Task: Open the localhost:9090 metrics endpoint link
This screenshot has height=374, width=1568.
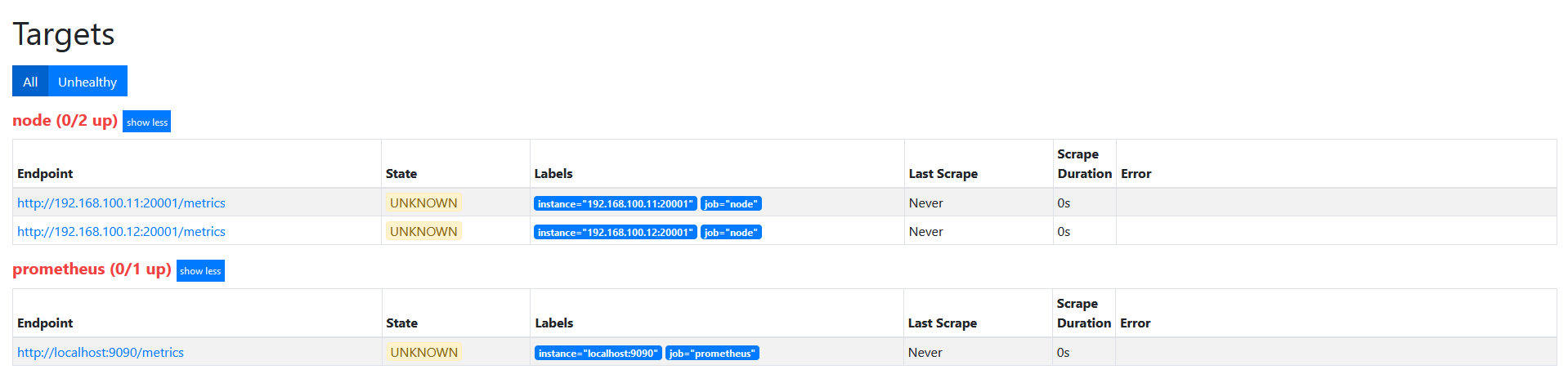Action: (101, 353)
